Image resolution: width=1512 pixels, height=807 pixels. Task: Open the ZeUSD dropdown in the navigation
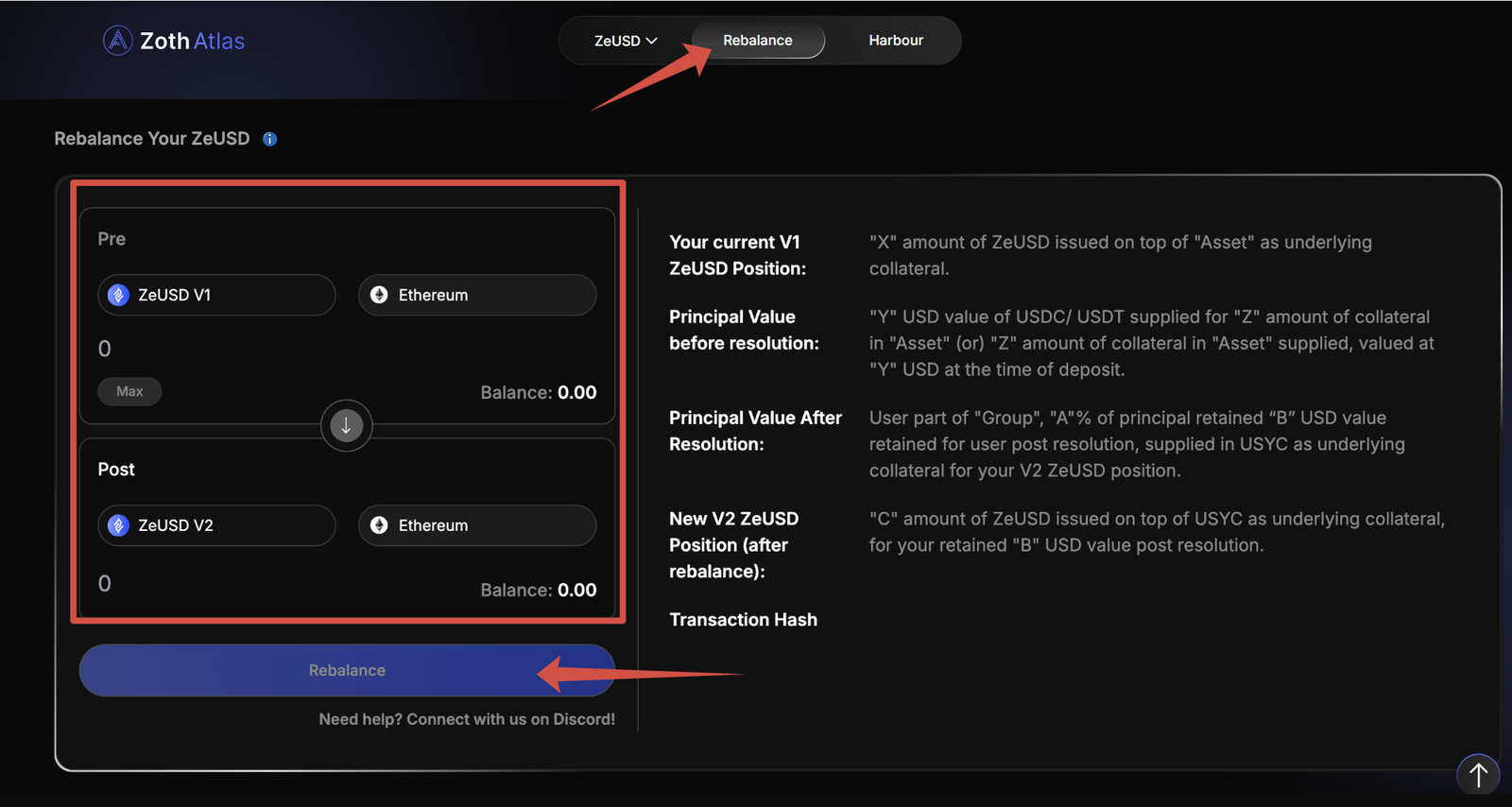coord(625,41)
